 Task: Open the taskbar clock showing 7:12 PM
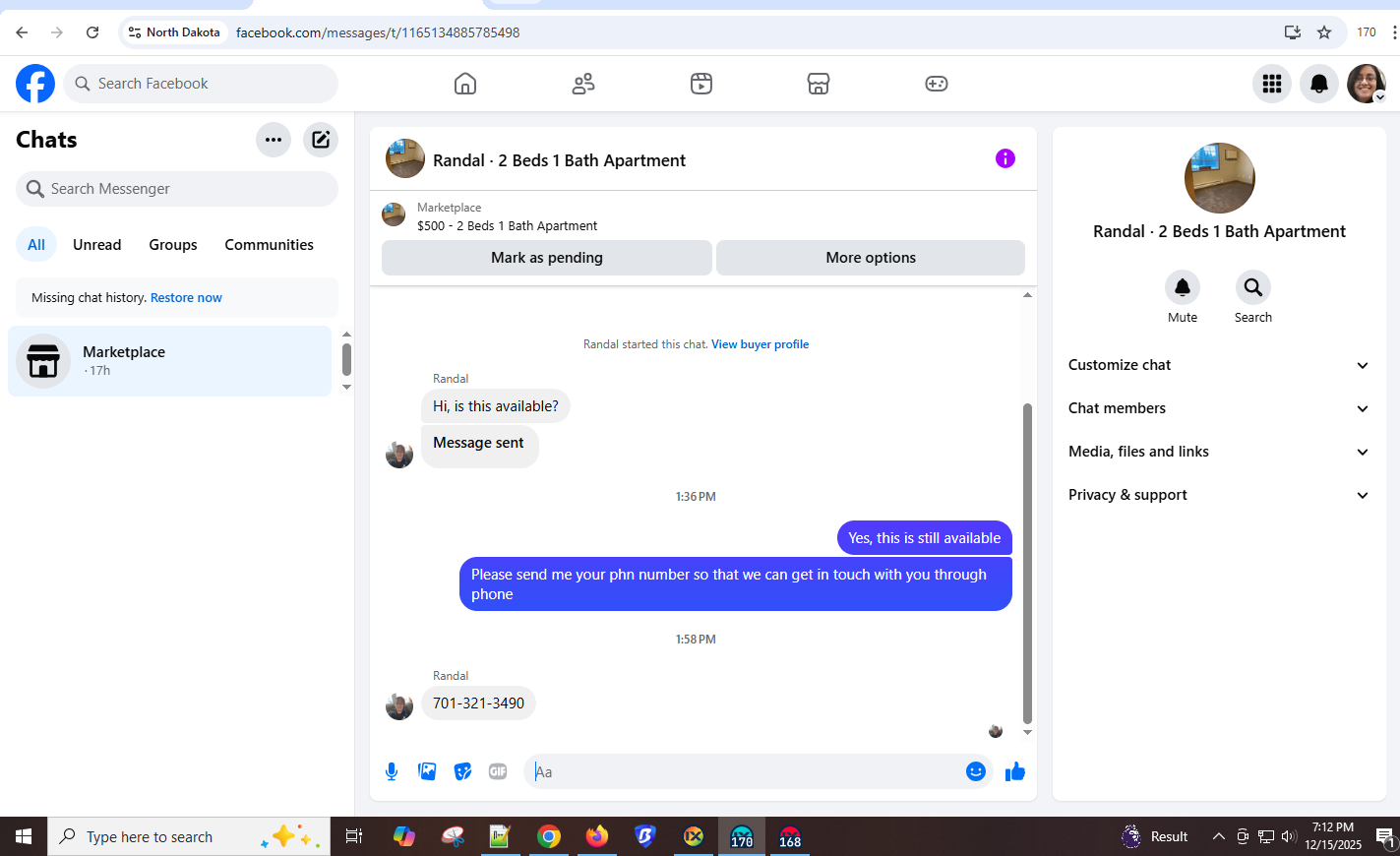coord(1333,836)
